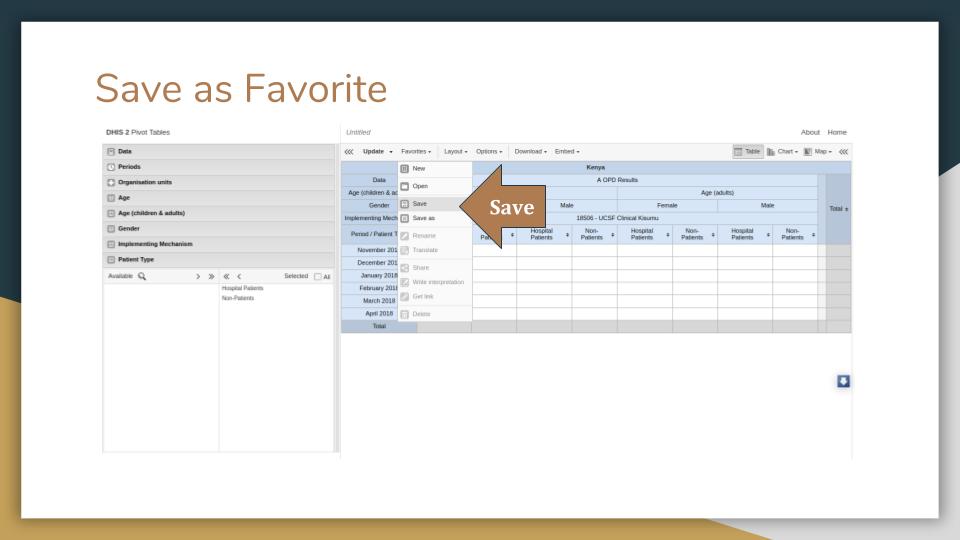Sort by the Total column header
Image resolution: width=960 pixels, height=540 pixels.
click(x=838, y=209)
